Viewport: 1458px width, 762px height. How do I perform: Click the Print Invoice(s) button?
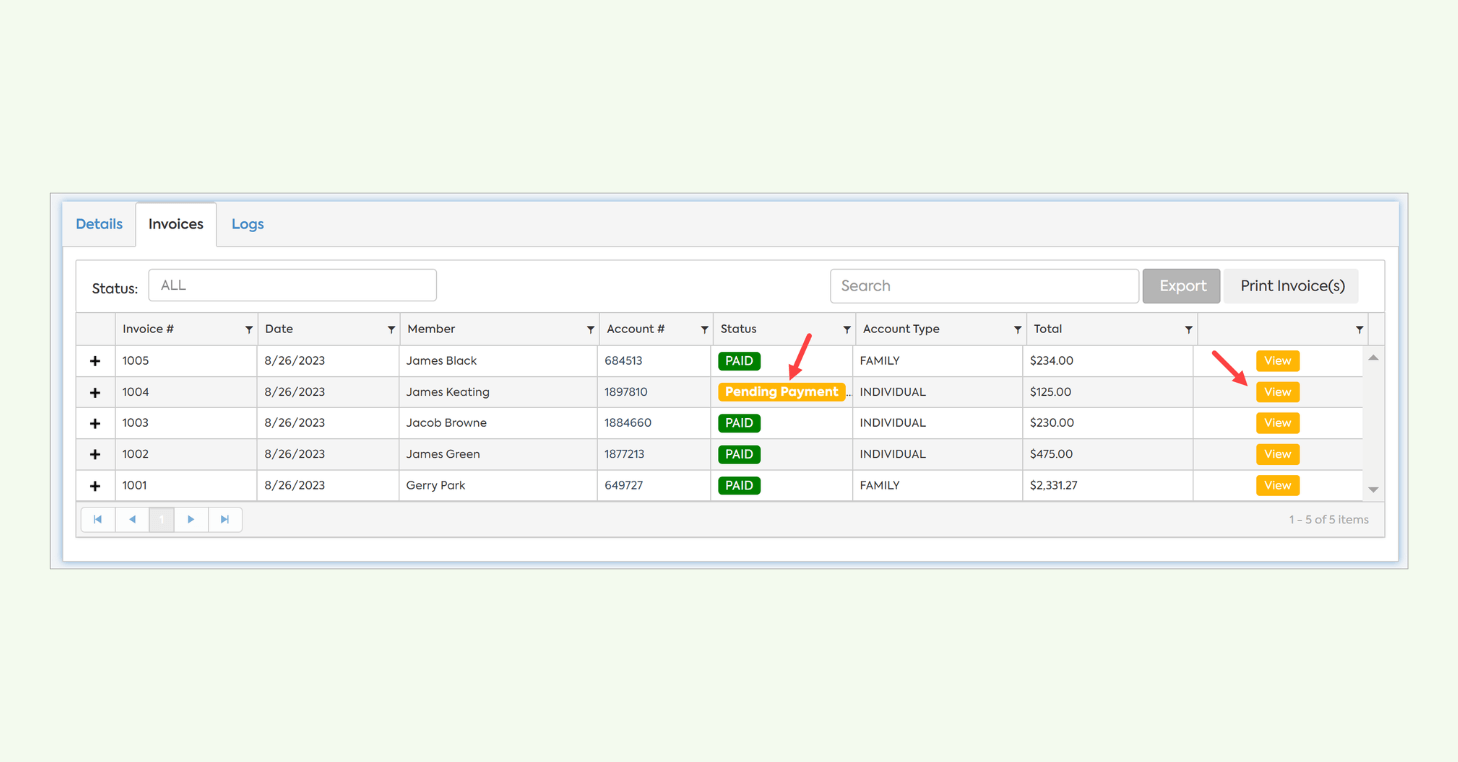pyautogui.click(x=1292, y=286)
